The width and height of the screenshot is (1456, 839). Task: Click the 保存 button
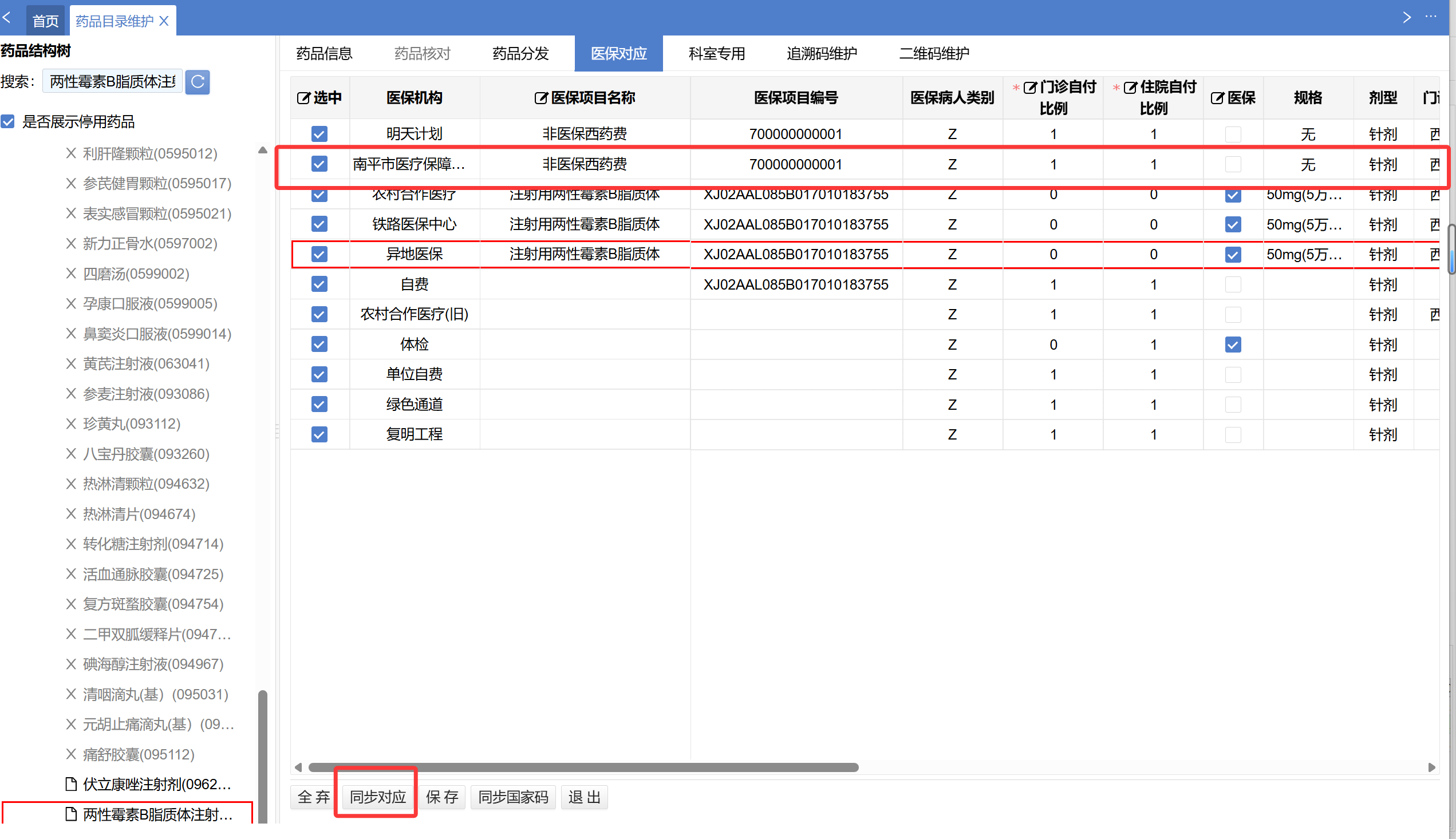tap(442, 797)
